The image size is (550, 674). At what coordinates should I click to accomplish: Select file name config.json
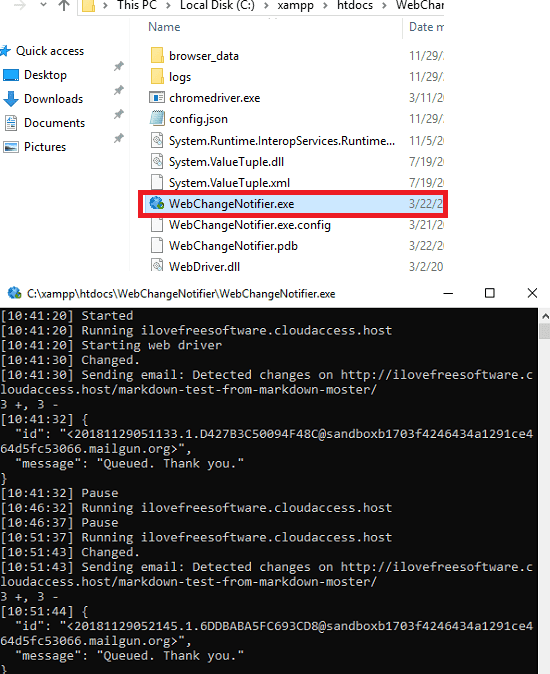pyautogui.click(x=199, y=119)
